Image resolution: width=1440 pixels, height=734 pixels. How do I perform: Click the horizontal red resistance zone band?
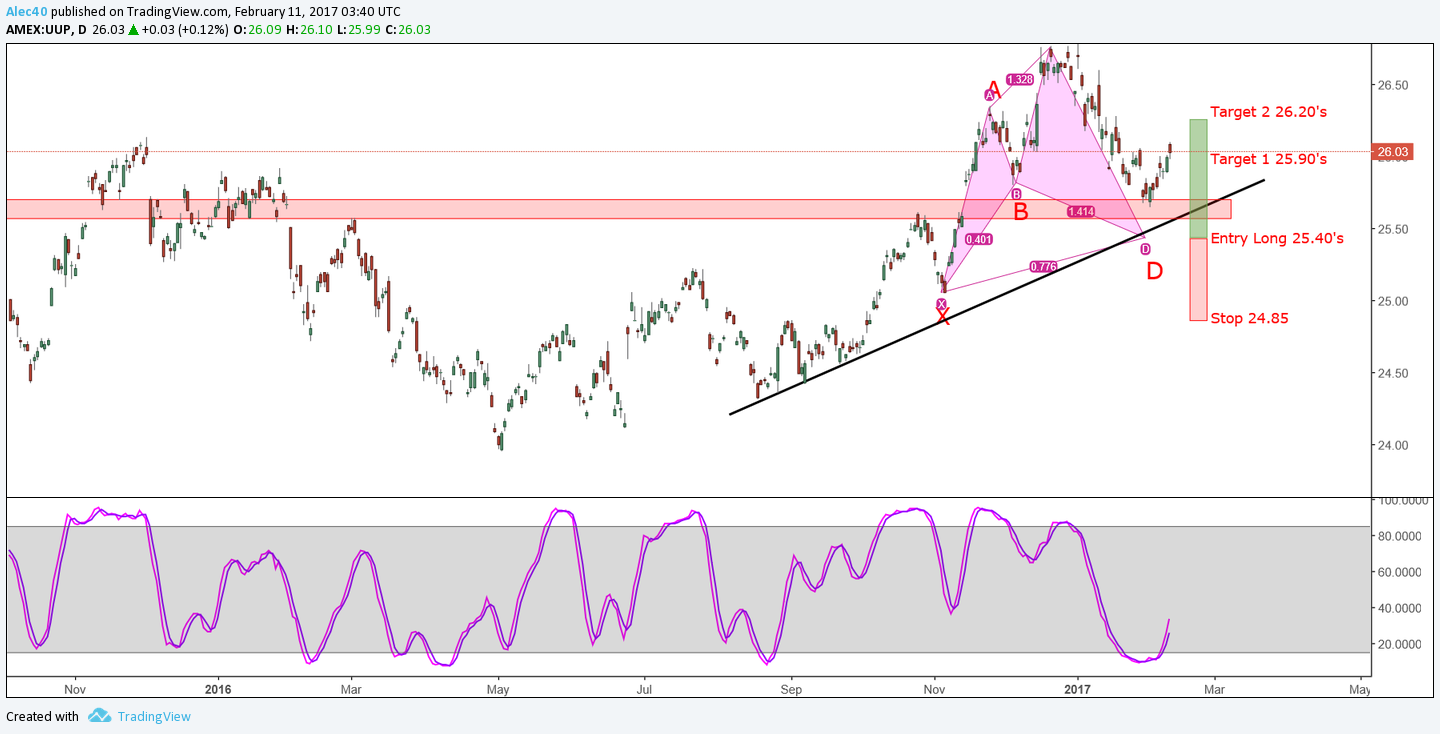pyautogui.click(x=618, y=209)
